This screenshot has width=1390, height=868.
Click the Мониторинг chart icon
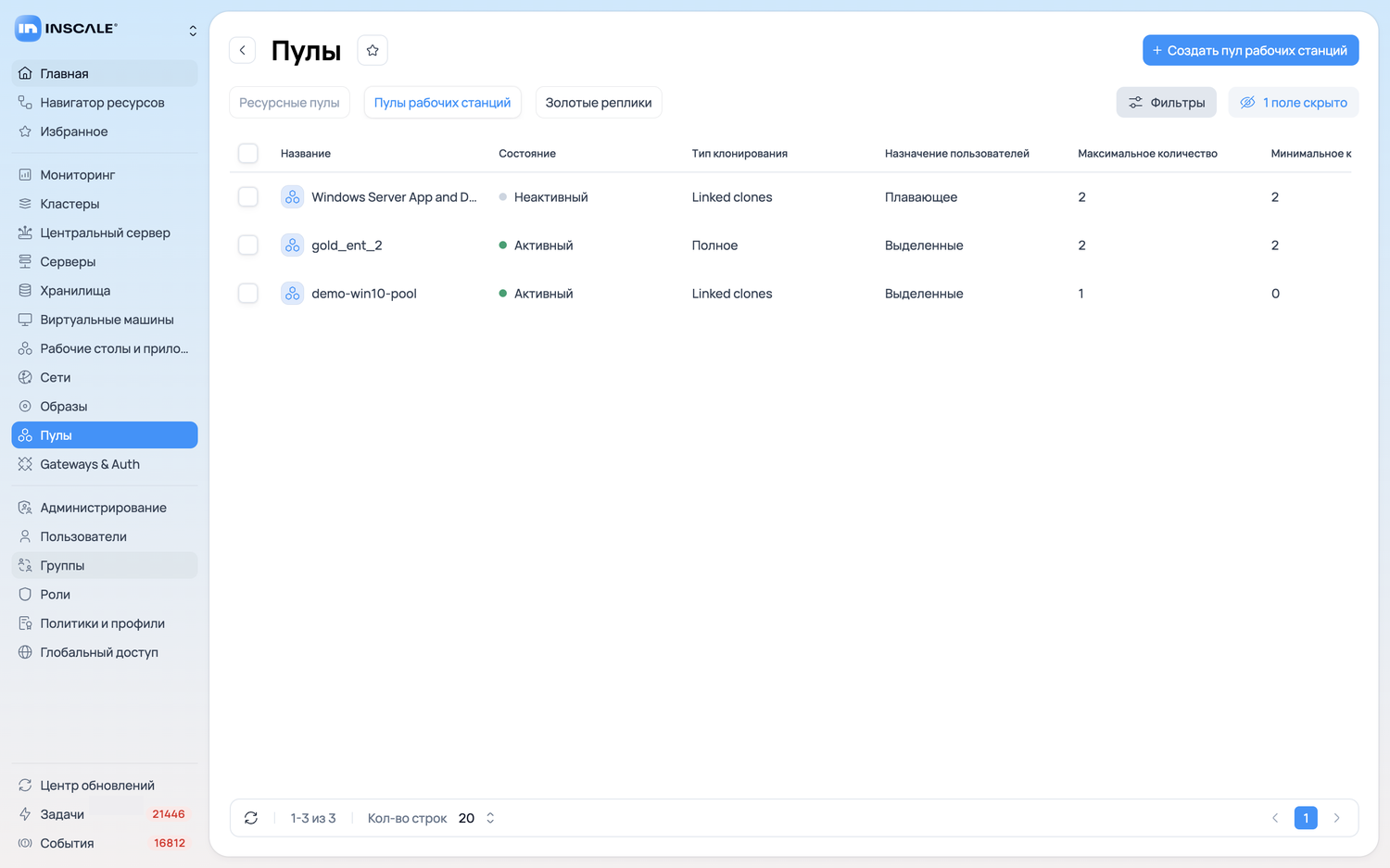point(25,174)
